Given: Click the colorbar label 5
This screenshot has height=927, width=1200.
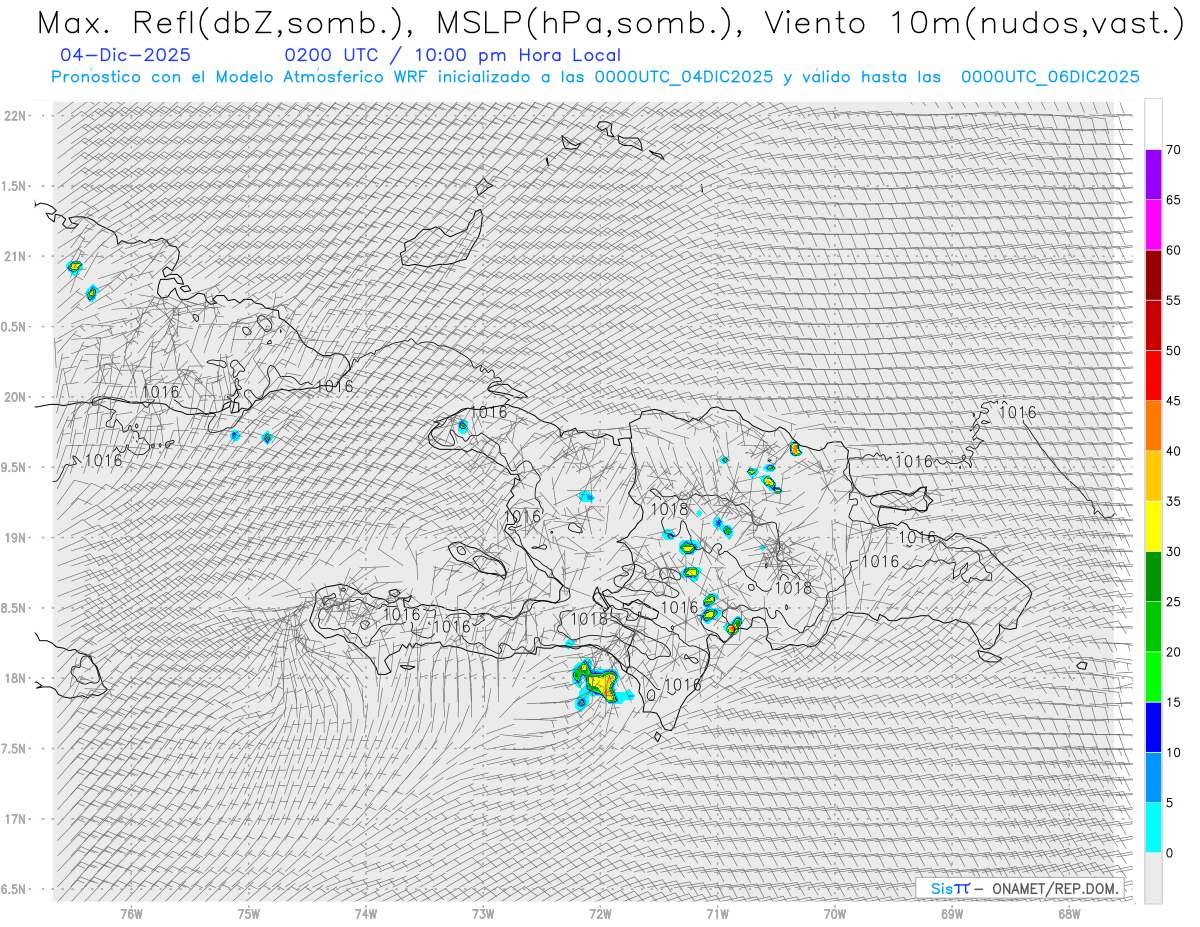Looking at the screenshot, I should coord(1169,803).
